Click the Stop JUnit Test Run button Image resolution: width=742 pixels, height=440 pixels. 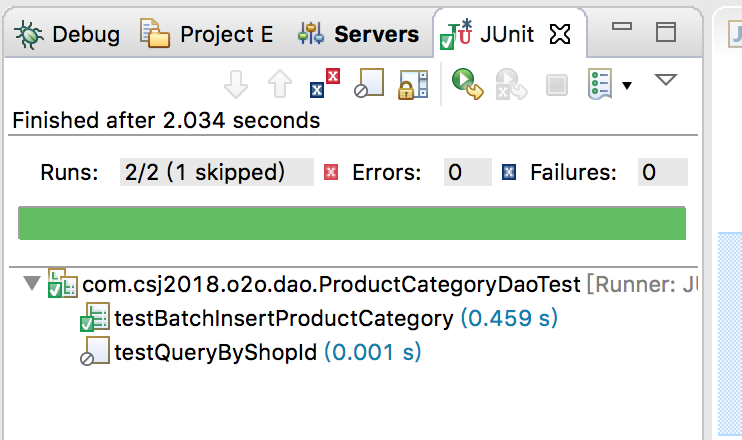556,85
